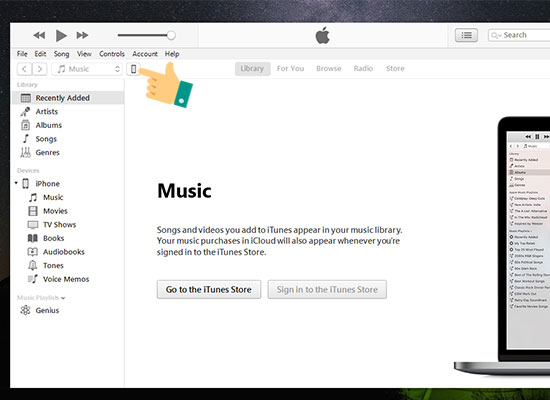
Task: Select Artists microphone icon in sidebar
Action: click(25, 112)
